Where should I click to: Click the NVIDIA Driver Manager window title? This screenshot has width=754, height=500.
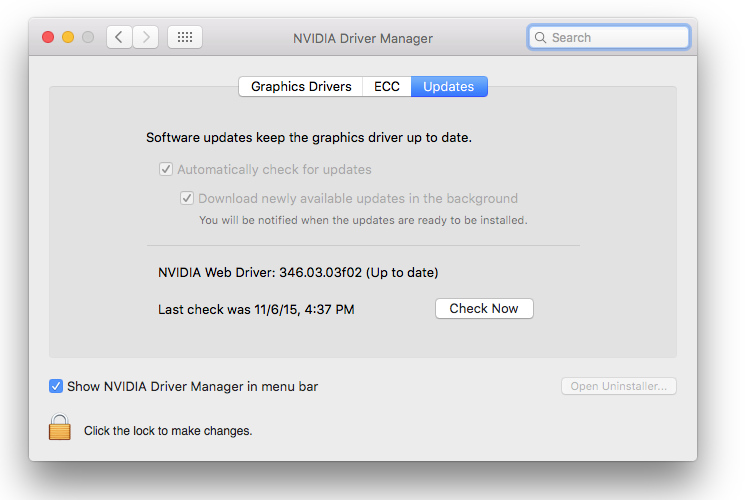click(363, 39)
